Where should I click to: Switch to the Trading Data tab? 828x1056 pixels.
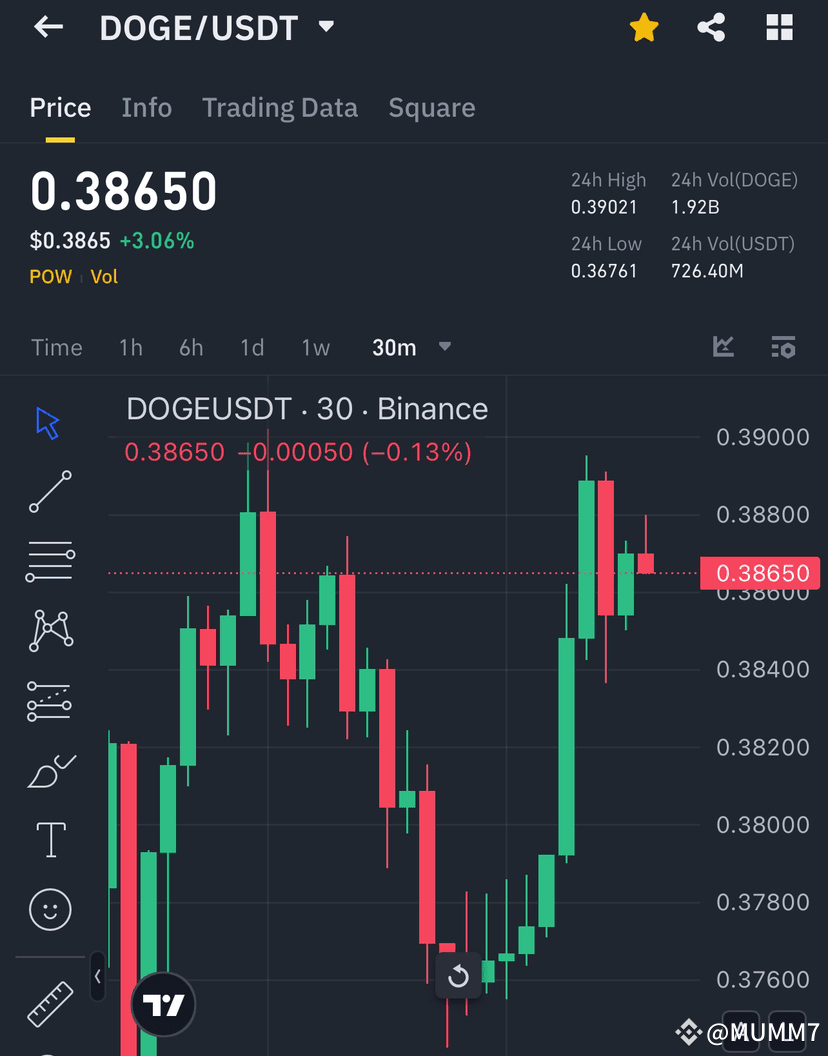pos(279,107)
